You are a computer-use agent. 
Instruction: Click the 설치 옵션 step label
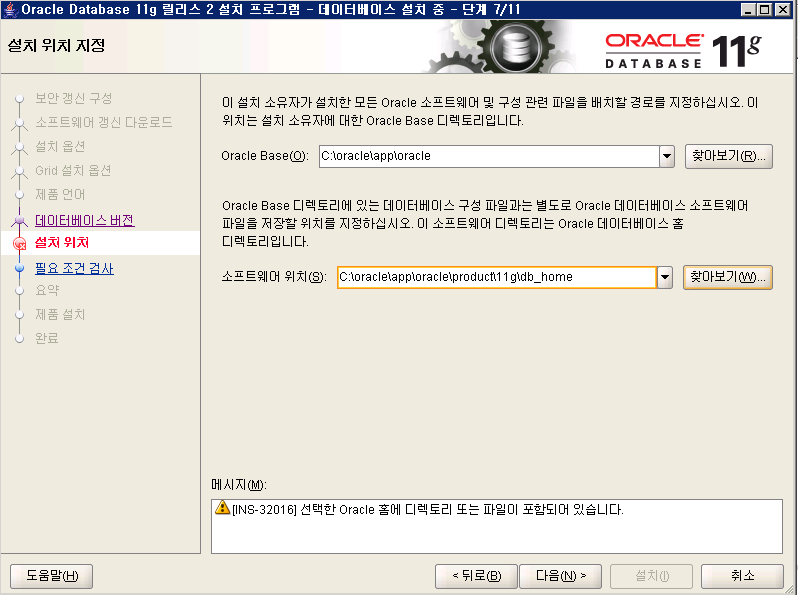(x=60, y=147)
